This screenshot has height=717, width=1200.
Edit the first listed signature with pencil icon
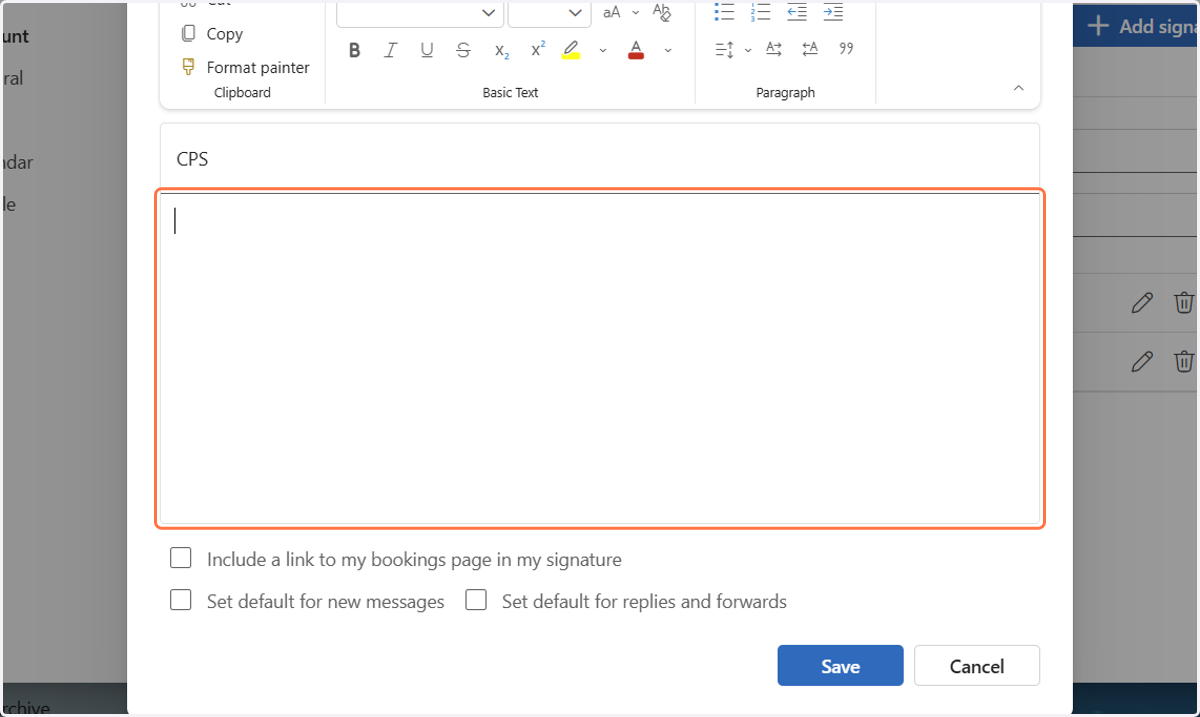pos(1142,303)
